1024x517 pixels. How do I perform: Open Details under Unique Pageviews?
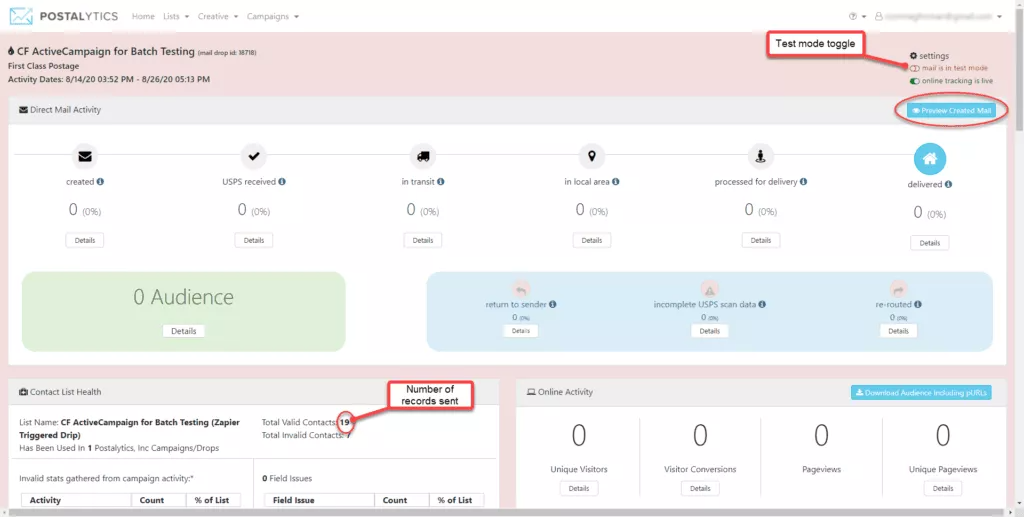[x=942, y=488]
